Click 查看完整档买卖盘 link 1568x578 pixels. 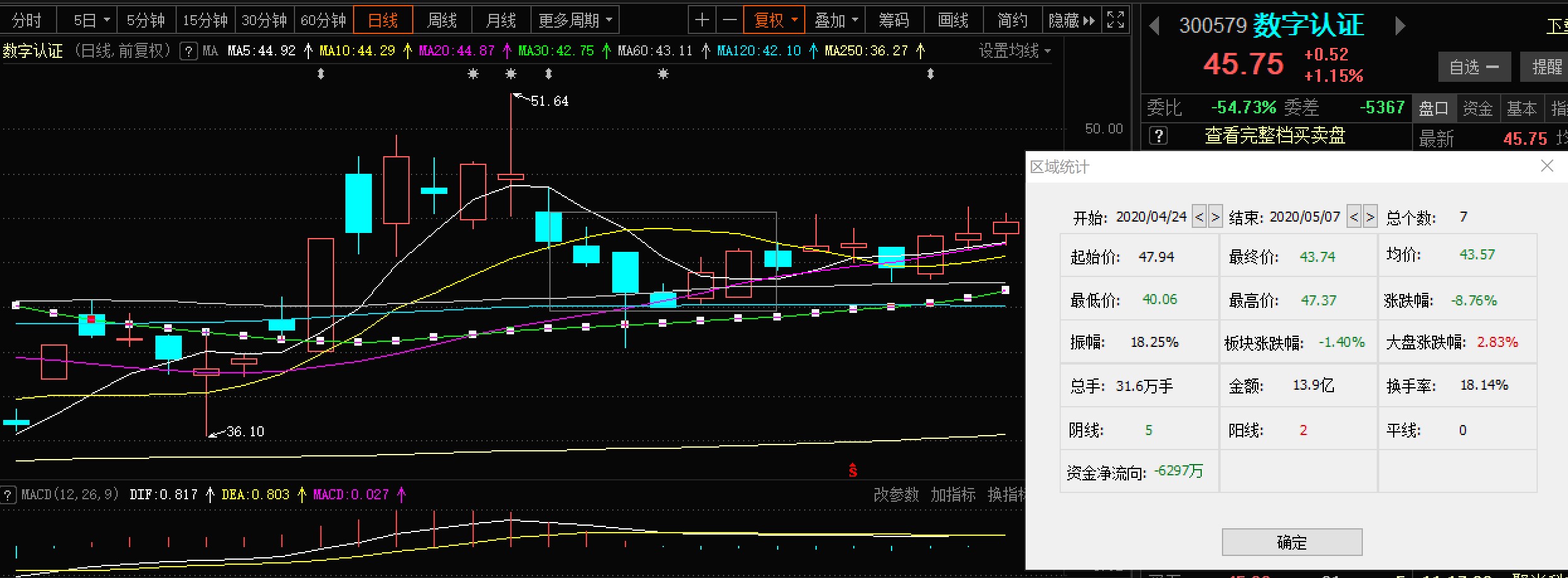(1275, 135)
